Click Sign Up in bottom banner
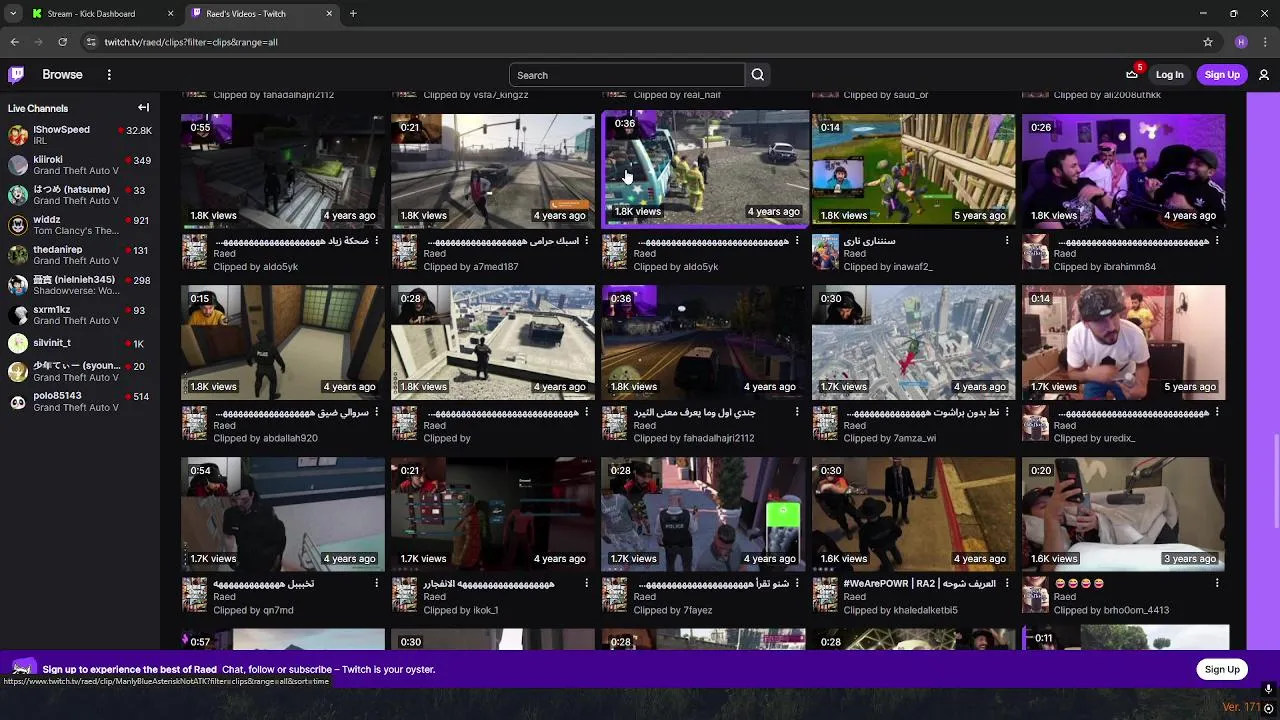 pos(1222,670)
